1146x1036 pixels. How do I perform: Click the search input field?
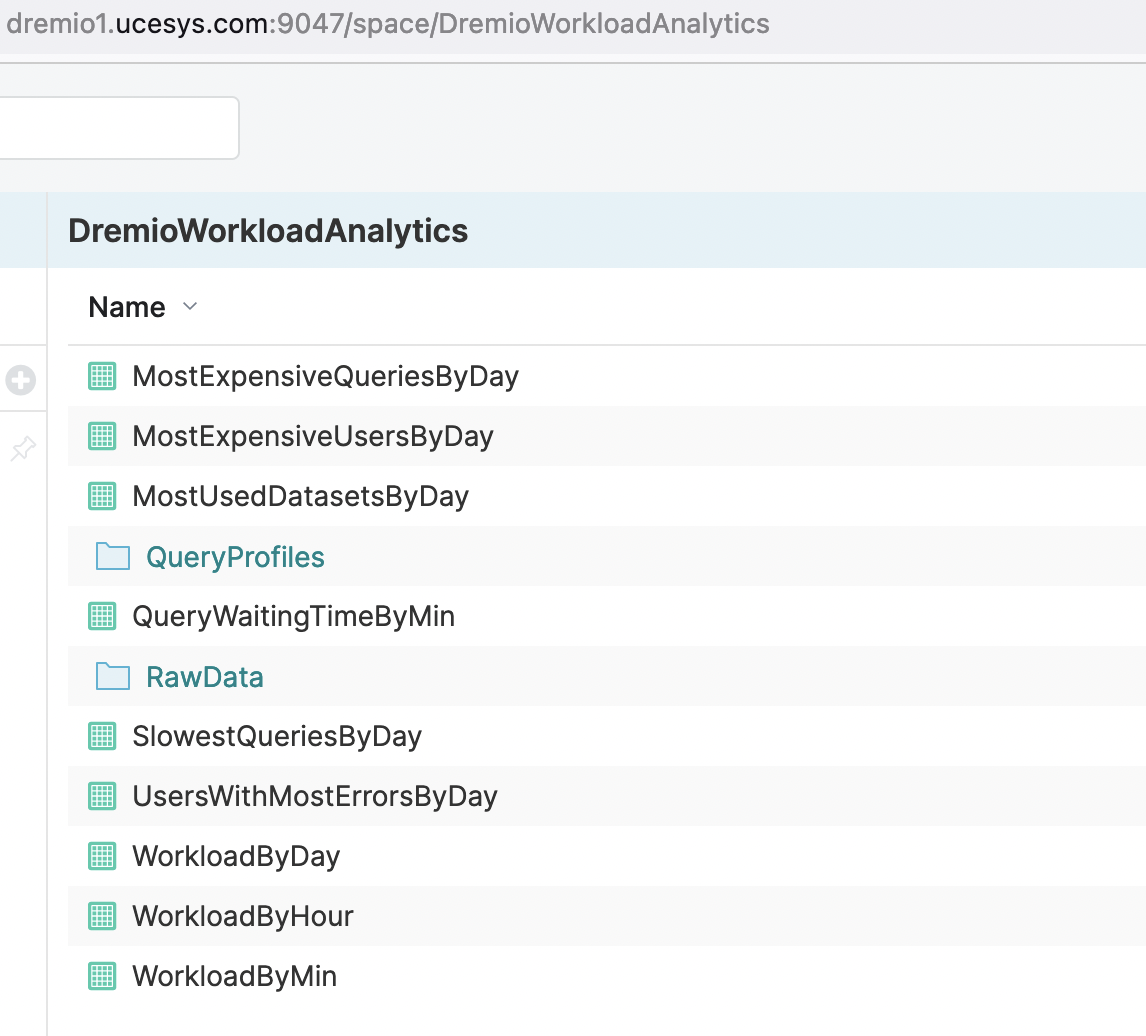tap(118, 128)
